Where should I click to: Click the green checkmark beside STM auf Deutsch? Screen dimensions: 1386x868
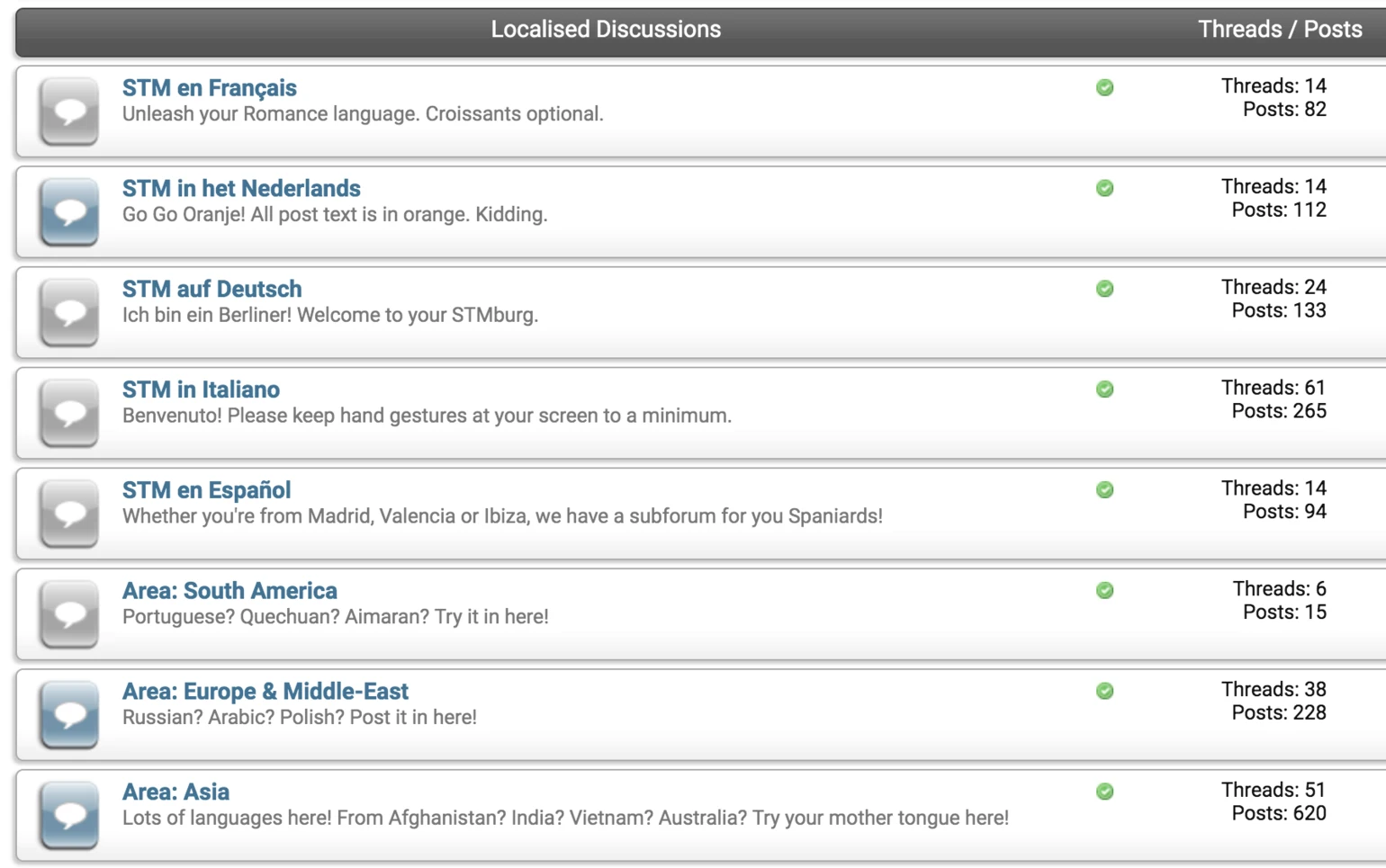coord(1104,289)
